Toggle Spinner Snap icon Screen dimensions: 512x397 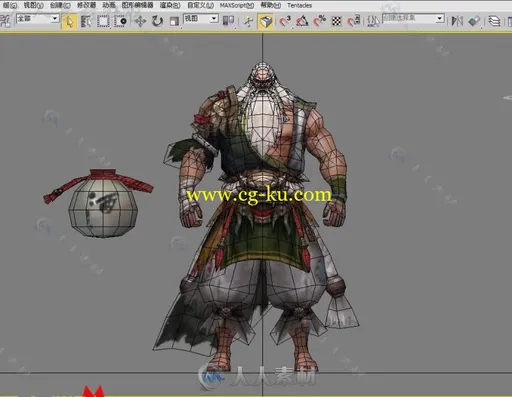[353, 21]
